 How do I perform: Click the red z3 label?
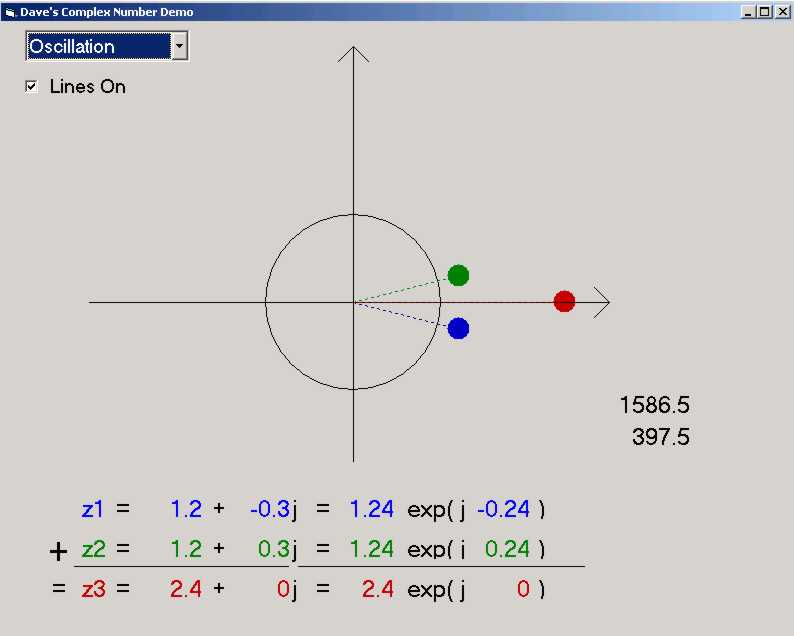[x=93, y=589]
